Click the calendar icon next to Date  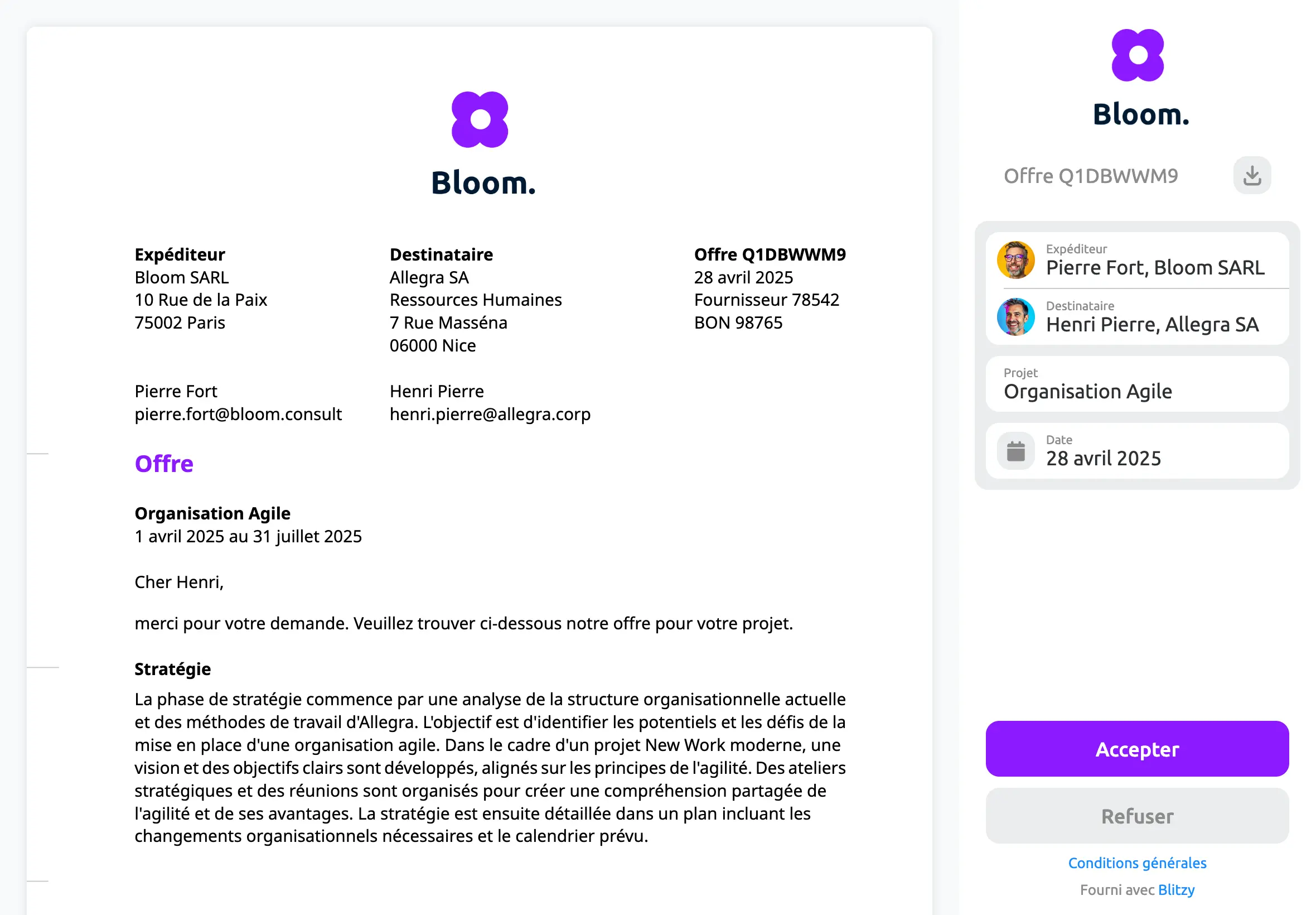click(1015, 451)
